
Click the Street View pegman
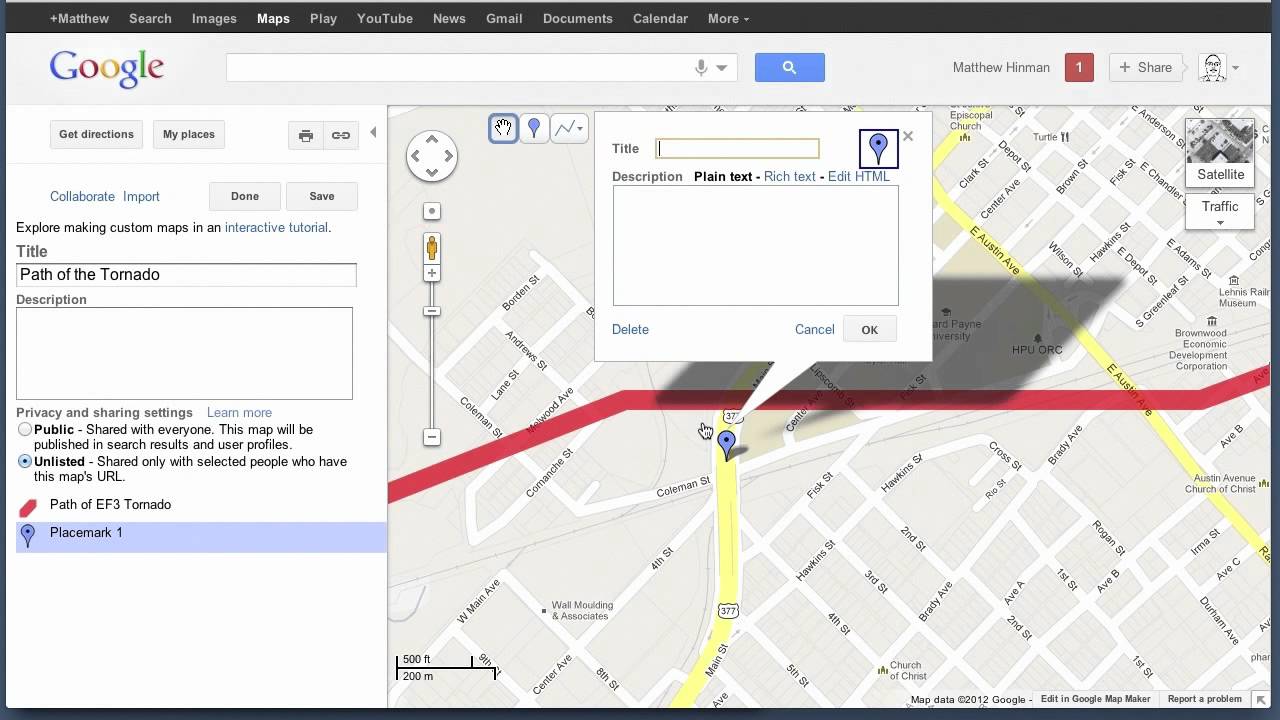click(x=432, y=248)
